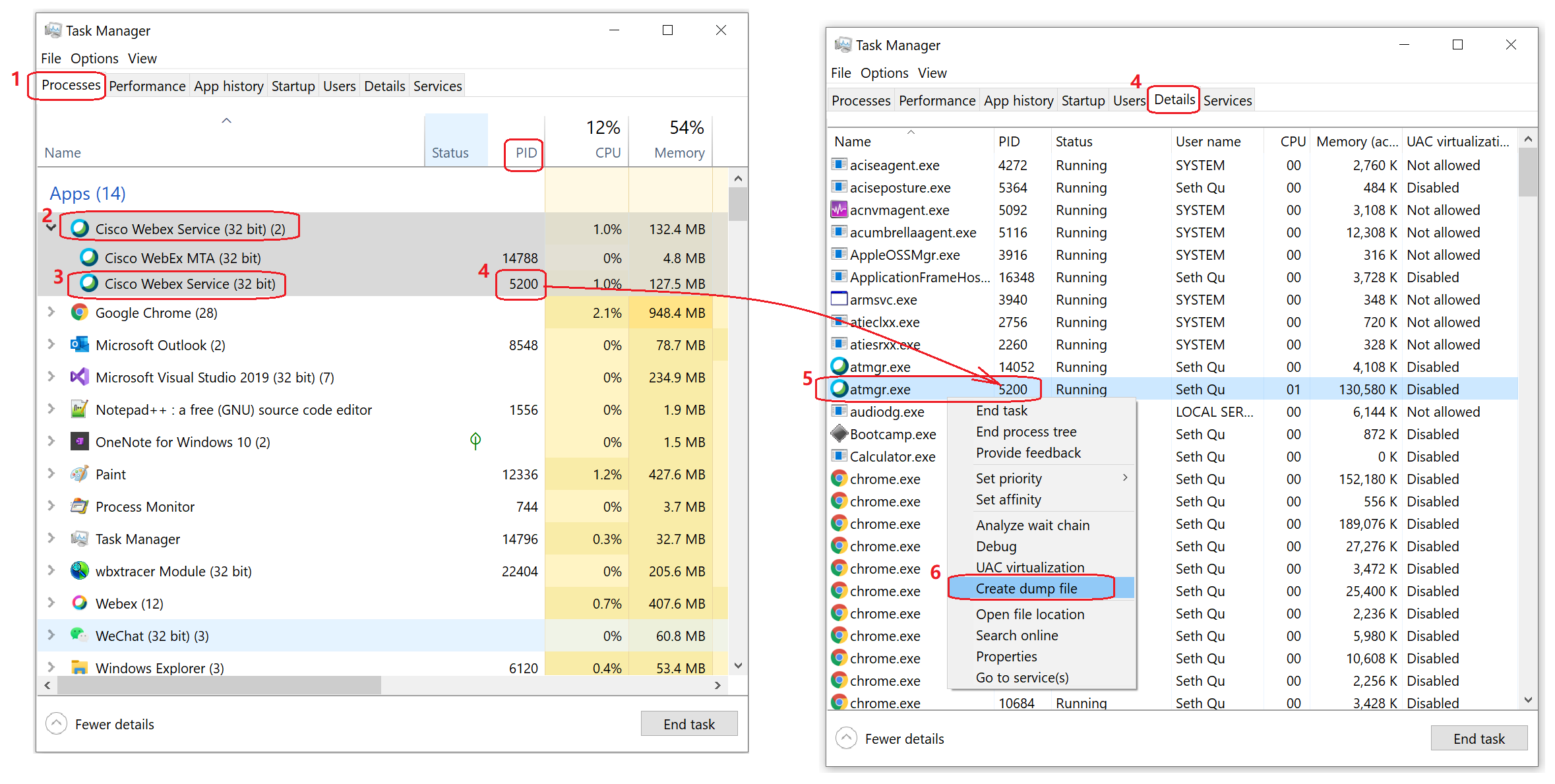
Task: Click the Bootcamp.exe diamond icon
Action: (x=839, y=434)
